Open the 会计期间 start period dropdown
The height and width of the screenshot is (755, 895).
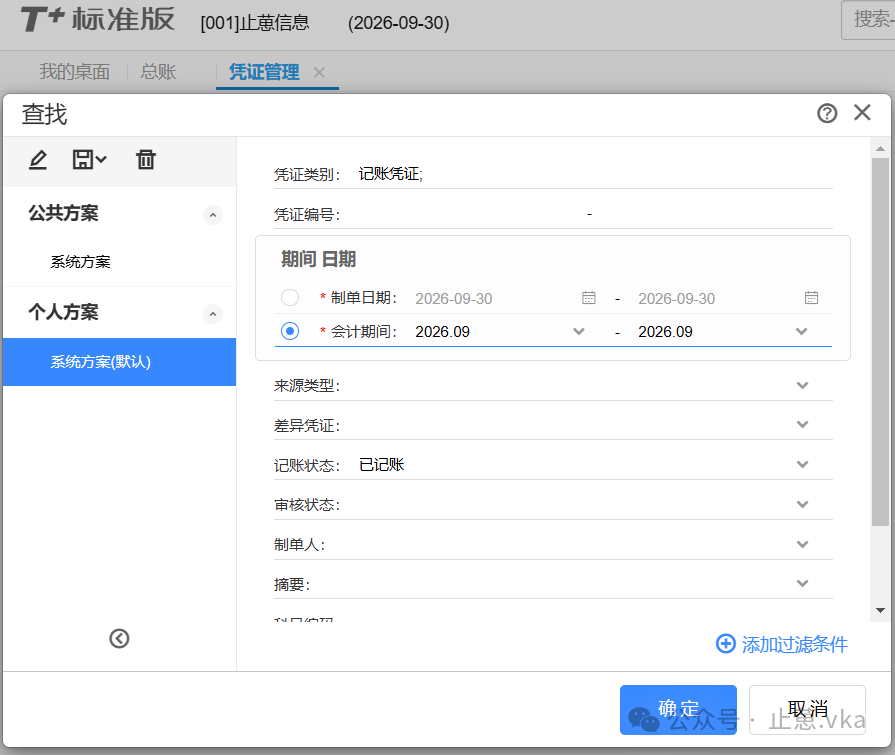coord(579,332)
